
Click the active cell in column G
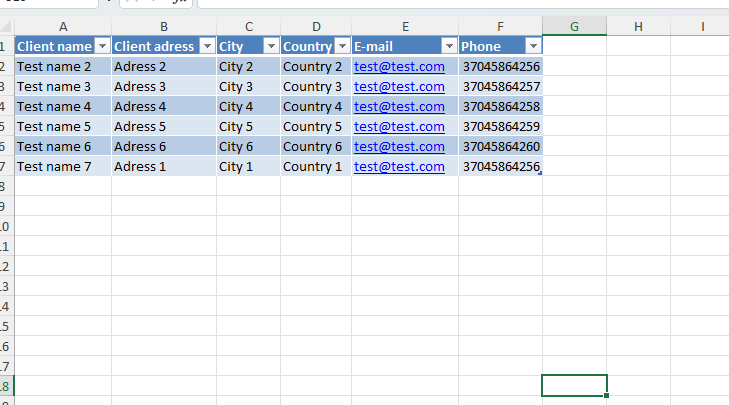(x=574, y=385)
